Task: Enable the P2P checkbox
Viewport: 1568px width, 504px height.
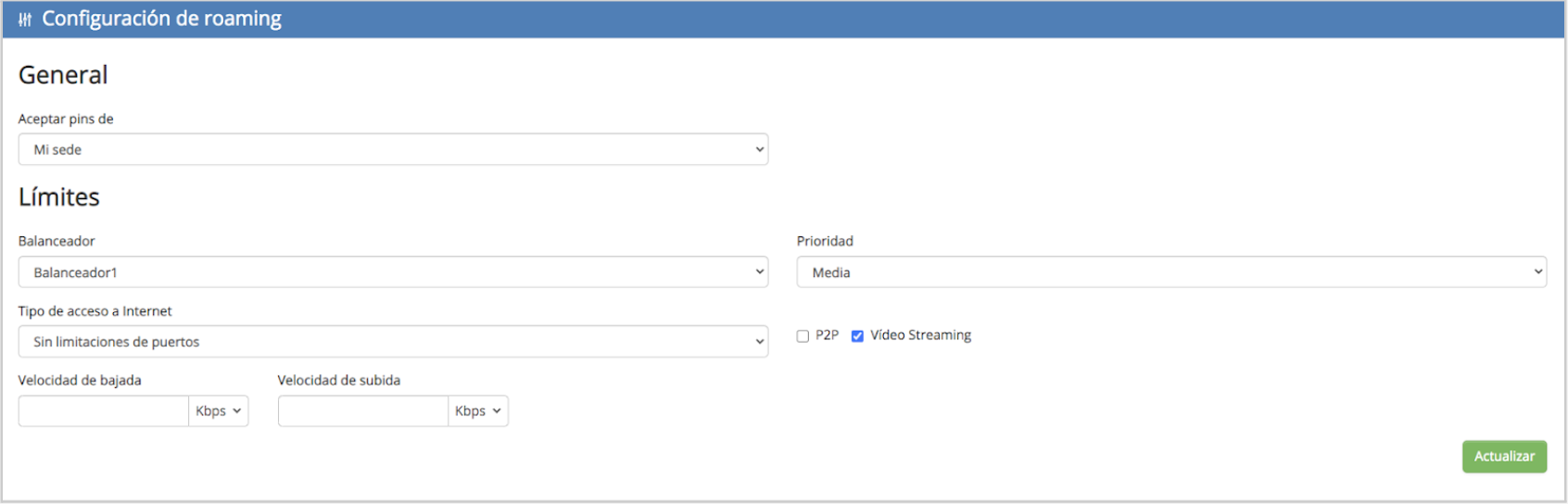Action: click(803, 336)
